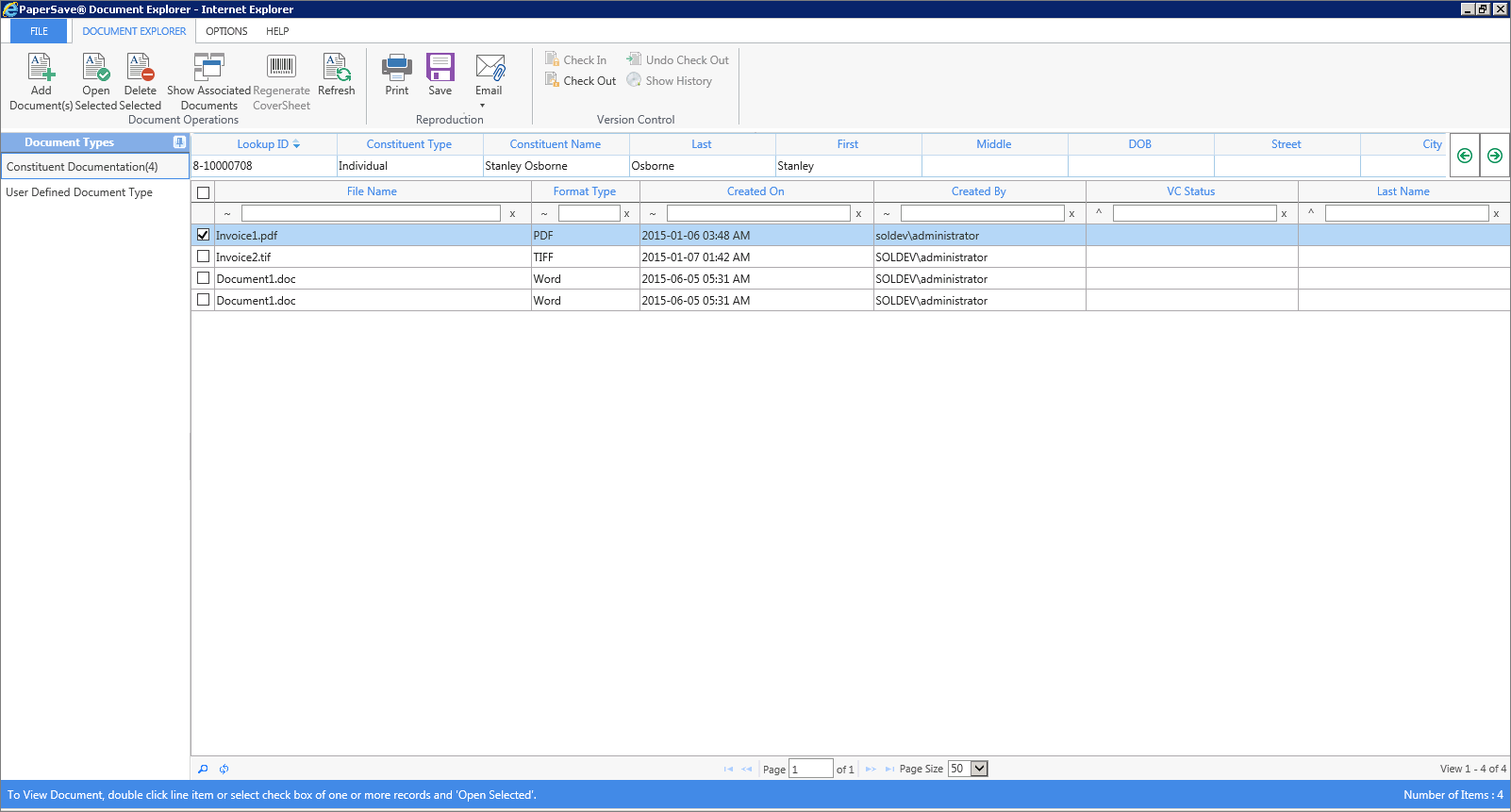Screen dimensions: 1511x812
Task: Click the Regenerate CoverSheet barcode icon
Action: click(281, 67)
